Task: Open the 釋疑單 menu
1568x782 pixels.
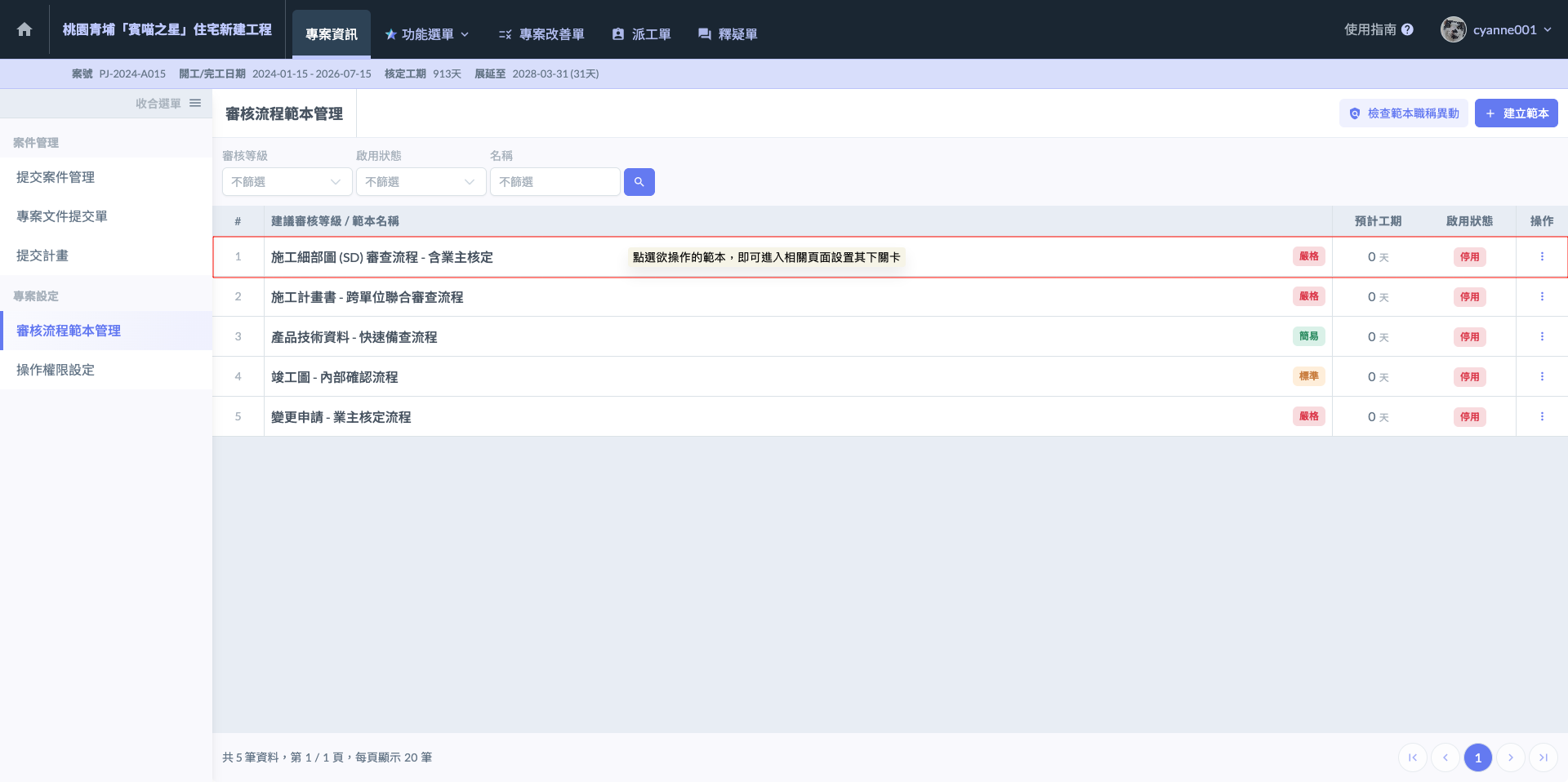Action: pyautogui.click(x=728, y=34)
